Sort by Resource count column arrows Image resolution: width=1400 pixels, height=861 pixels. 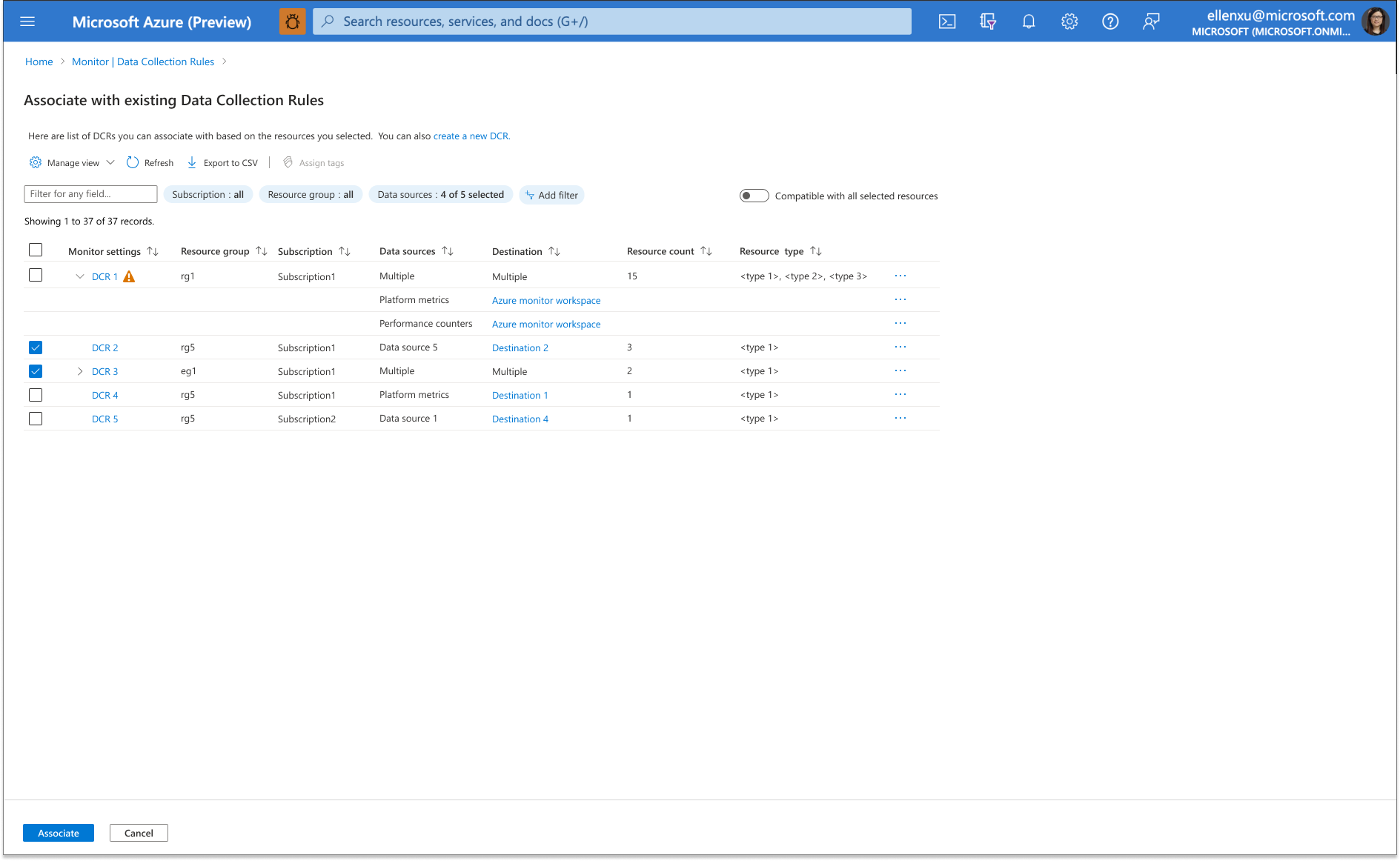point(706,251)
